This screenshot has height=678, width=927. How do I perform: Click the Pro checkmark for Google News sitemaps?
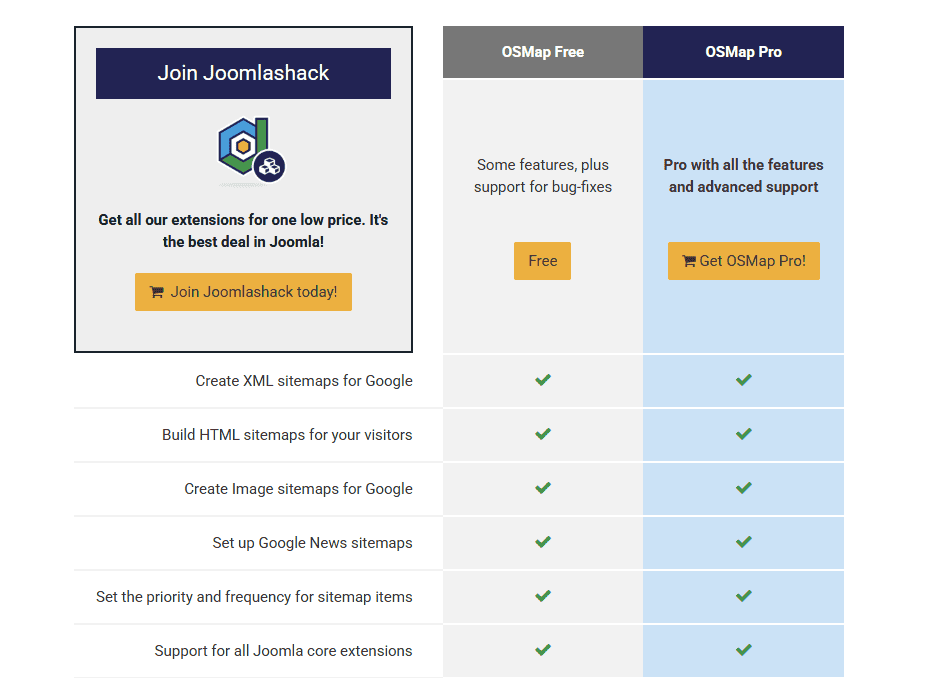743,542
